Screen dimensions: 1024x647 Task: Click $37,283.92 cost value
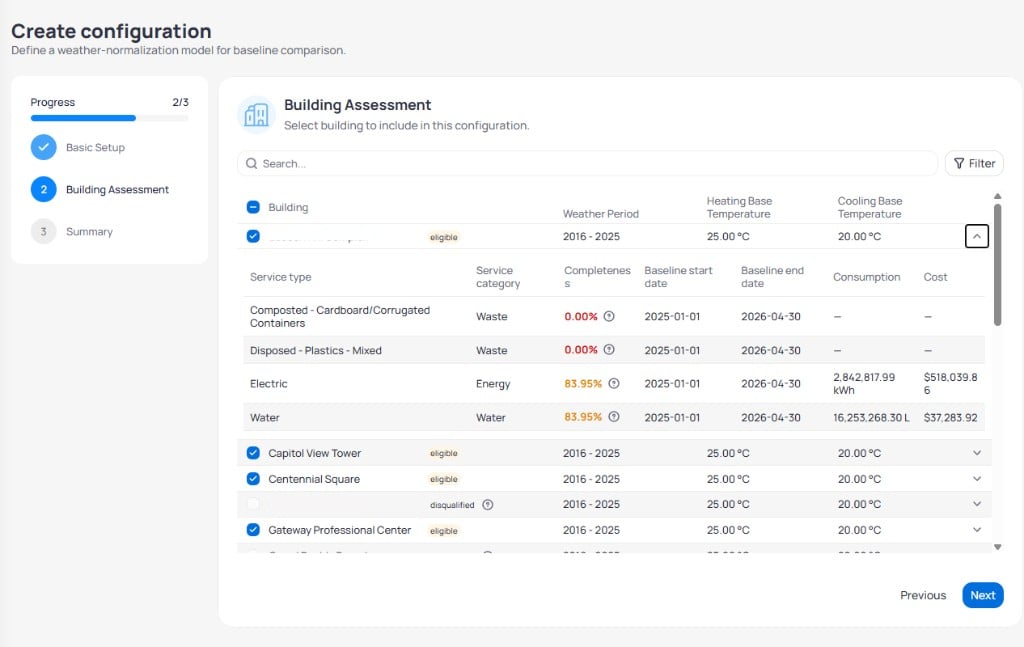[x=950, y=417]
